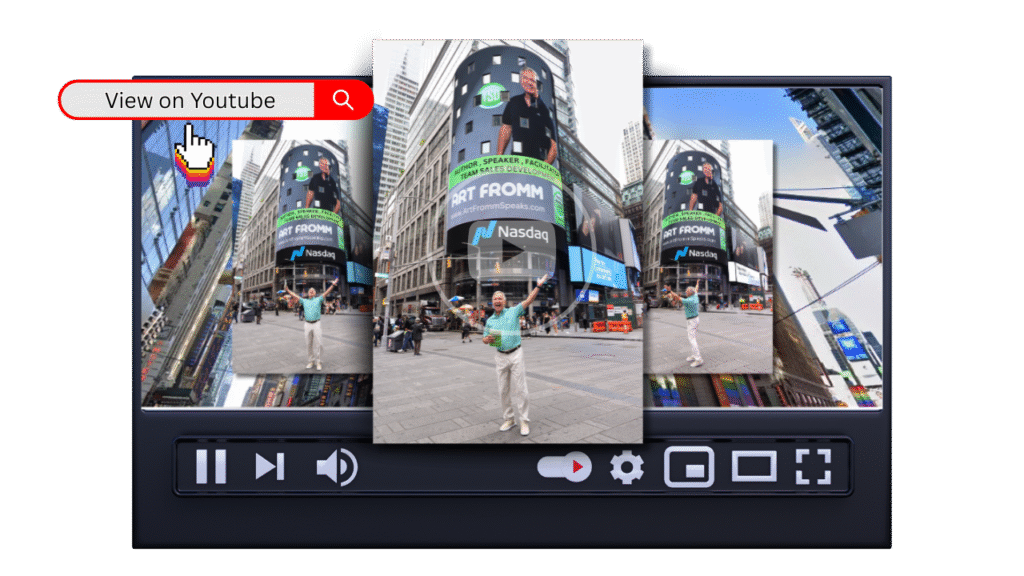Pause the video with the pause icon
The width and height of the screenshot is (1024, 576).
211,467
